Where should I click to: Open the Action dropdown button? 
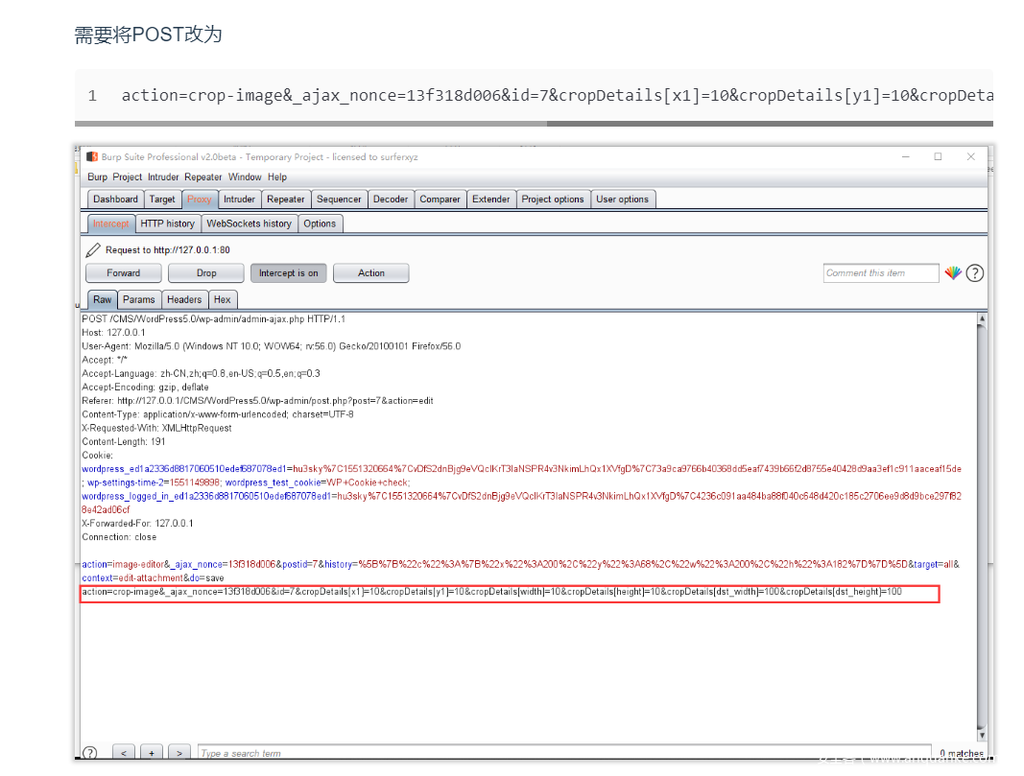[x=371, y=273]
